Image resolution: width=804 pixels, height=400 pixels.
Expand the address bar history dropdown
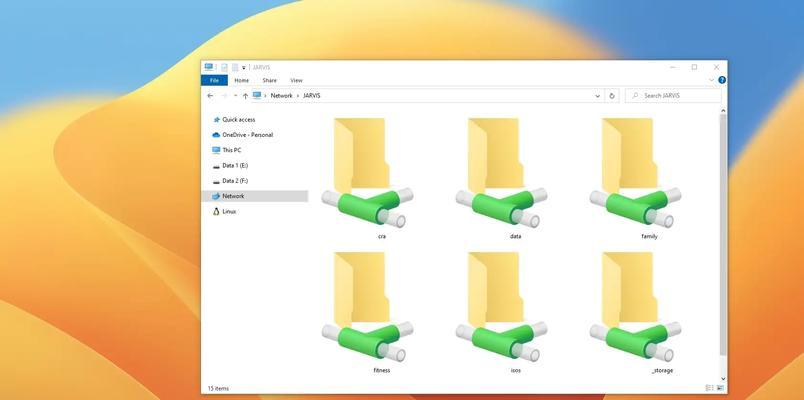click(597, 96)
